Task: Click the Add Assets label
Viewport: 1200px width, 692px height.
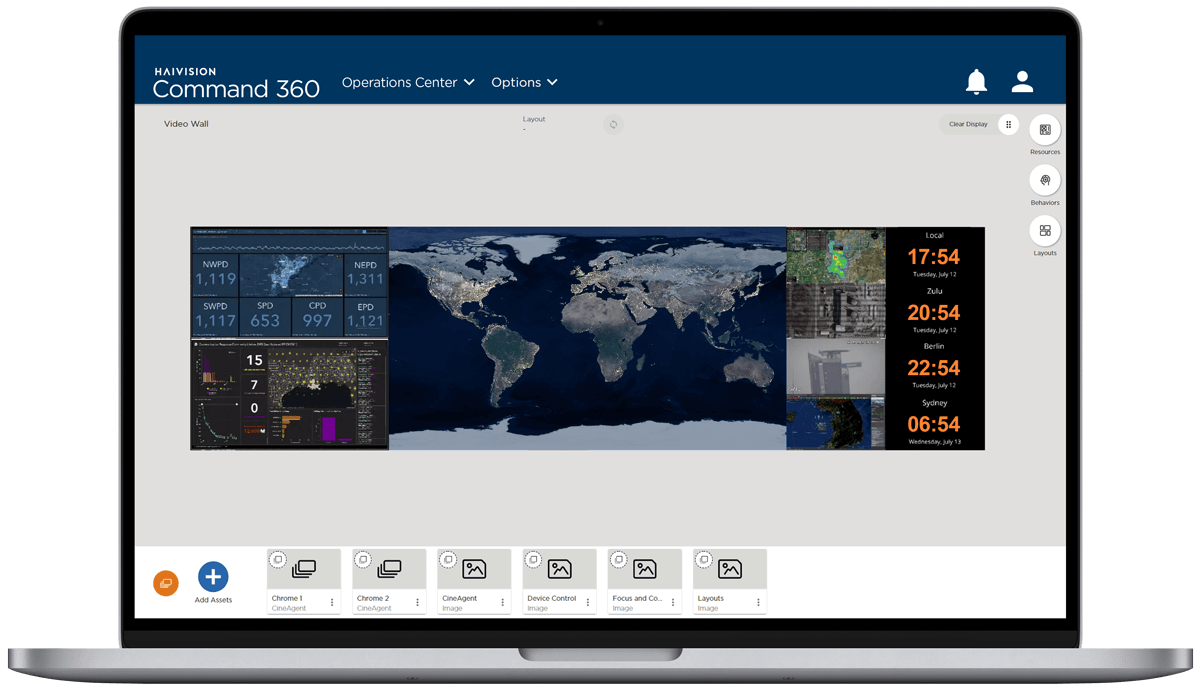Action: pos(213,600)
